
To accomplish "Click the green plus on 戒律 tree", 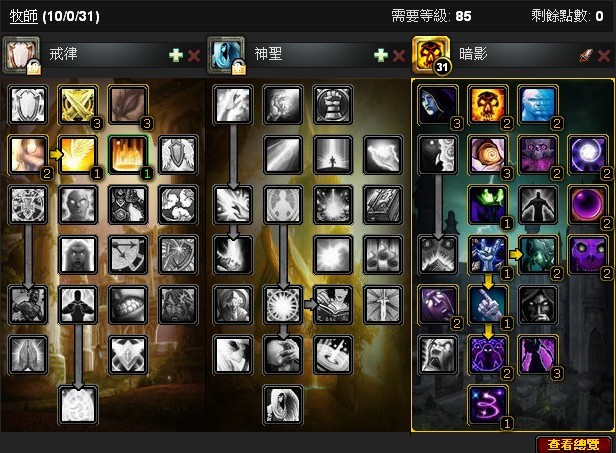I will tap(176, 55).
